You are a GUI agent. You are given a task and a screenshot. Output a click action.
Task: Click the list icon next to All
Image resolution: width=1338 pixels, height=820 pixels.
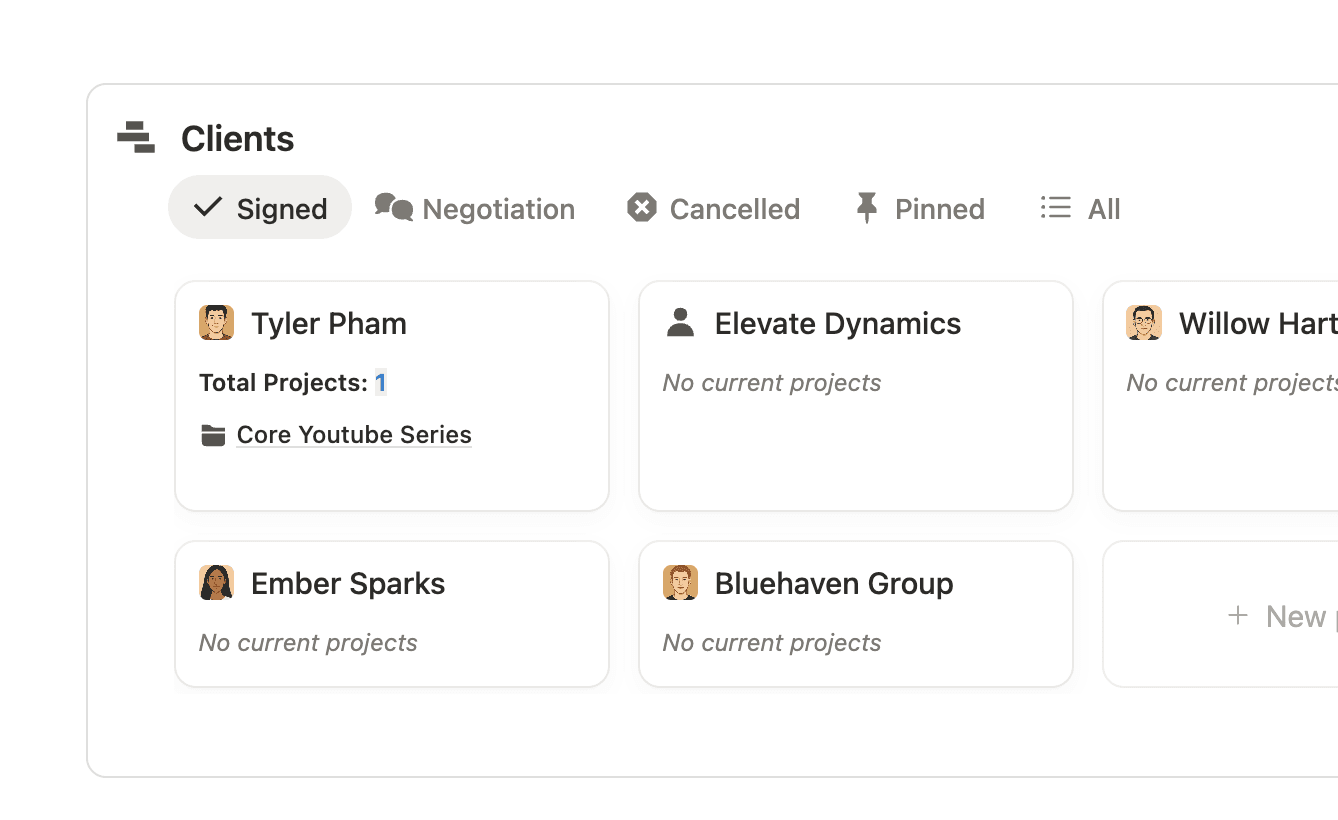pyautogui.click(x=1054, y=207)
